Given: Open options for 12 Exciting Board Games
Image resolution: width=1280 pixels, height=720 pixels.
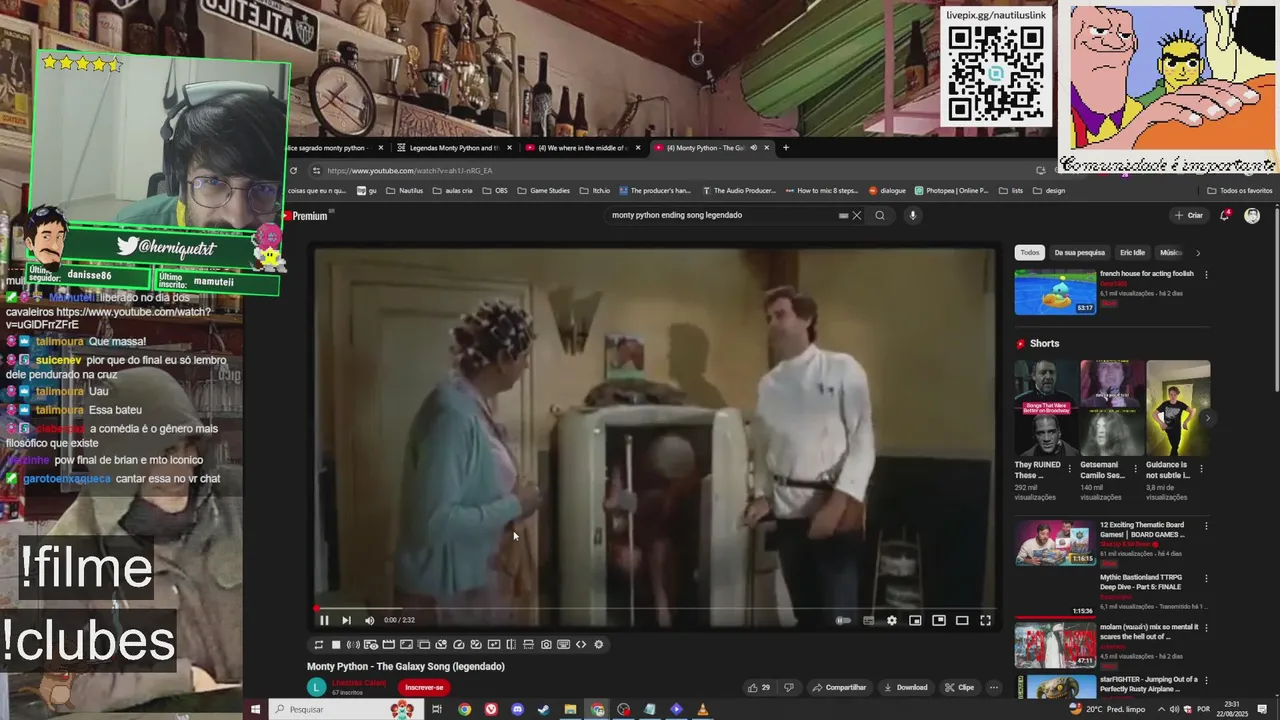Looking at the screenshot, I should pyautogui.click(x=1206, y=526).
